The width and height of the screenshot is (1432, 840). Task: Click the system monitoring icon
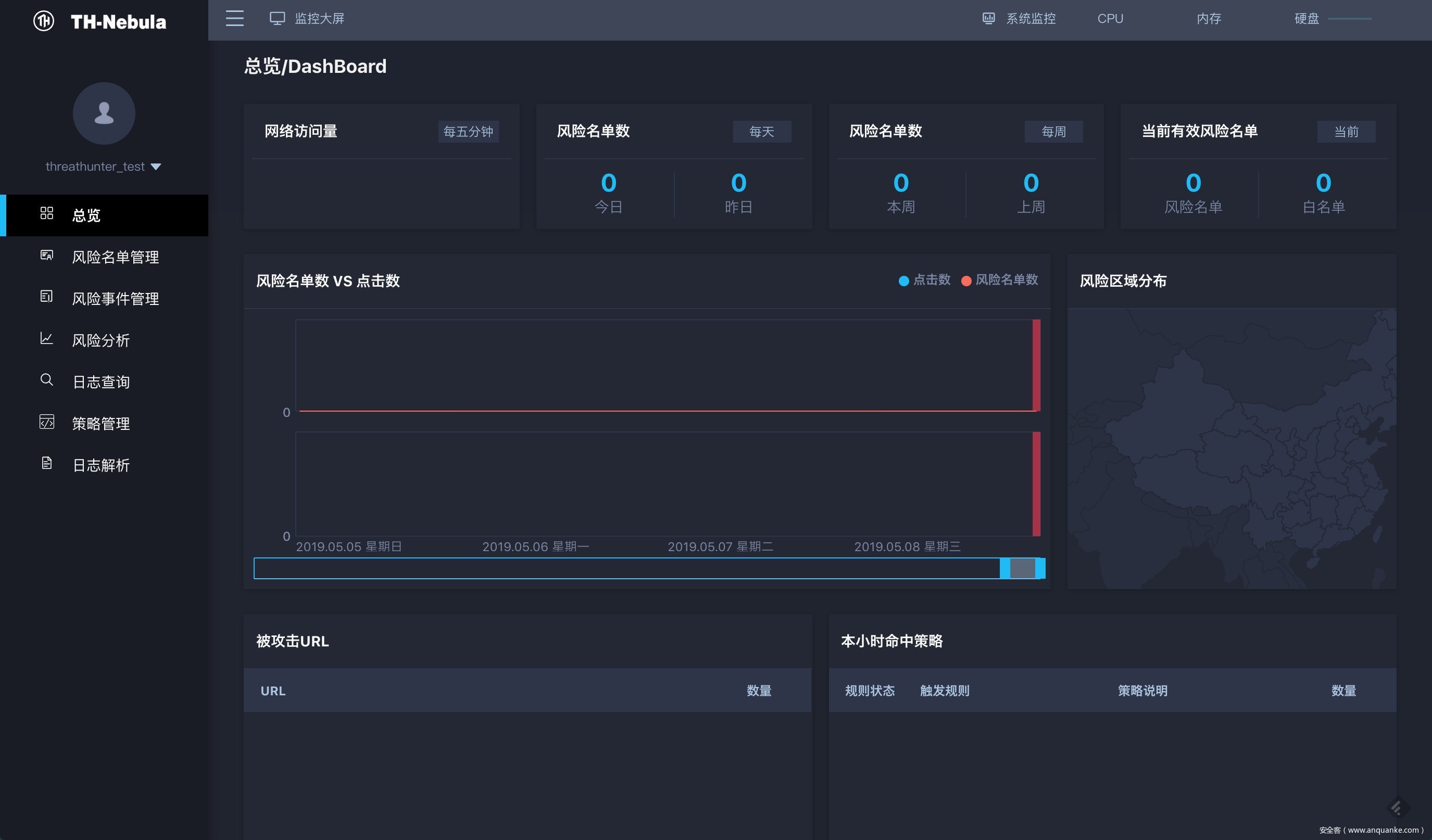point(988,19)
